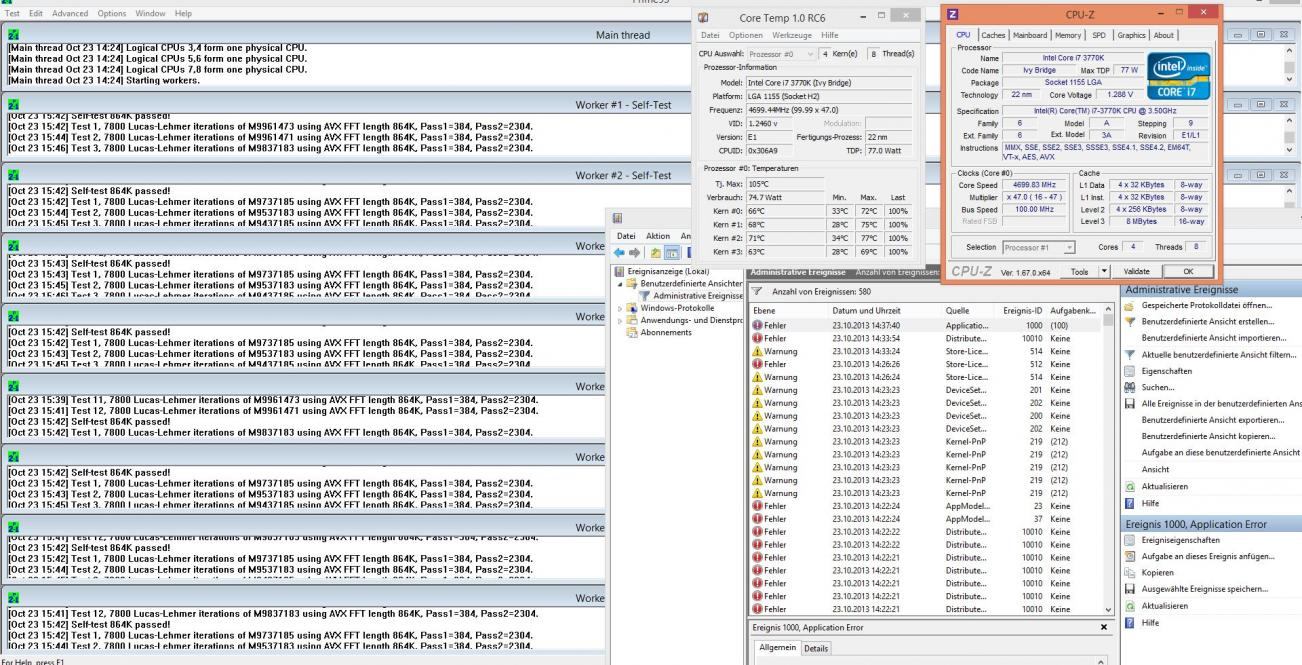Open the Aktion menu in Event Viewer
Screen dimensions: 1302x665
(x=658, y=236)
